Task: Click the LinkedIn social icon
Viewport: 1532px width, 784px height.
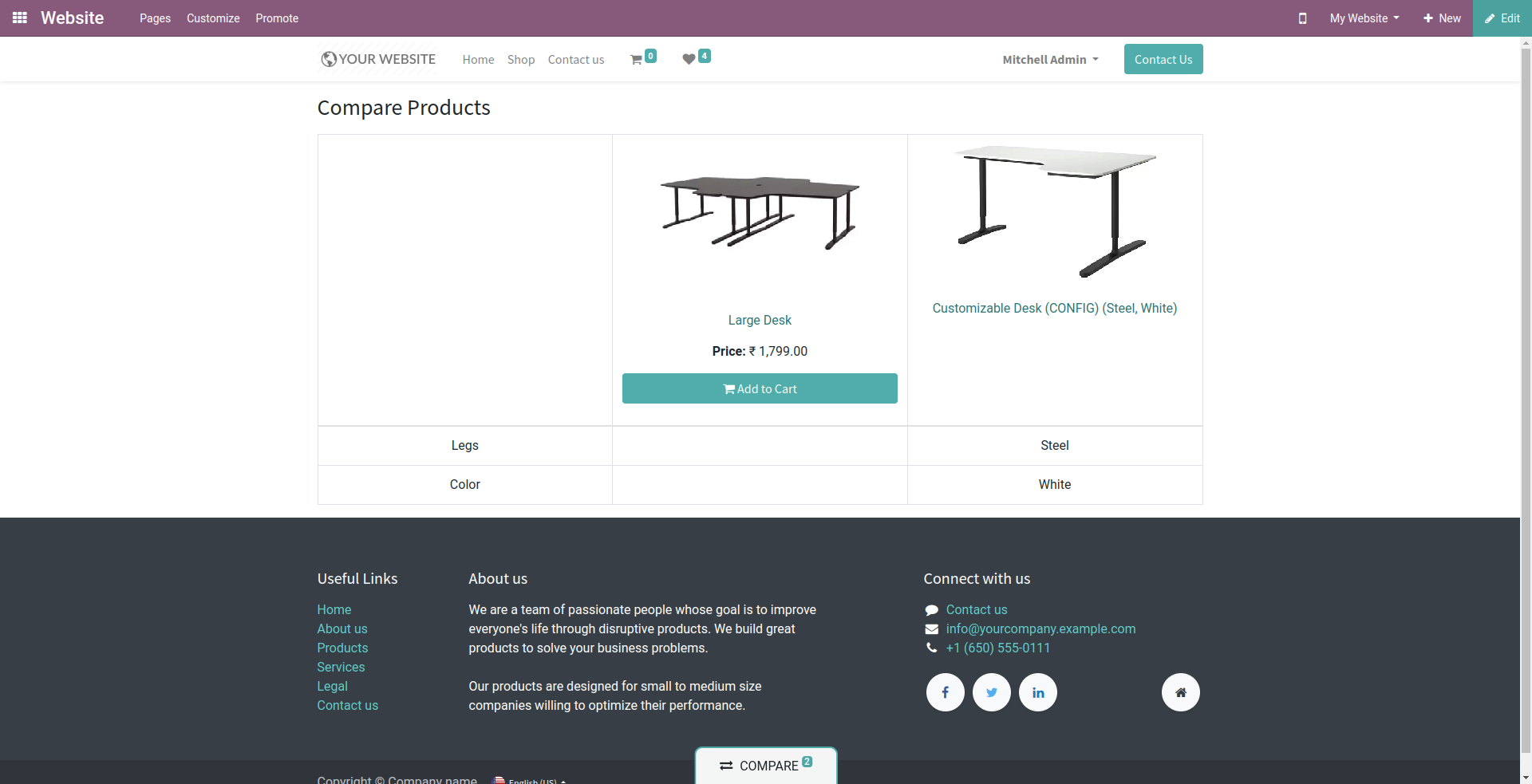Action: coord(1038,692)
